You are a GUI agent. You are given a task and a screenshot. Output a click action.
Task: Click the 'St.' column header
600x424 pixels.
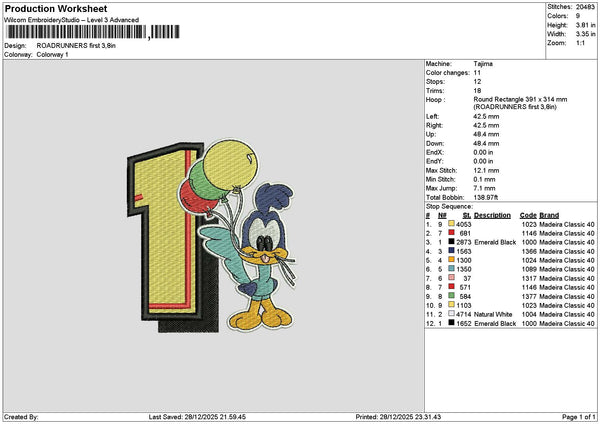(467, 215)
